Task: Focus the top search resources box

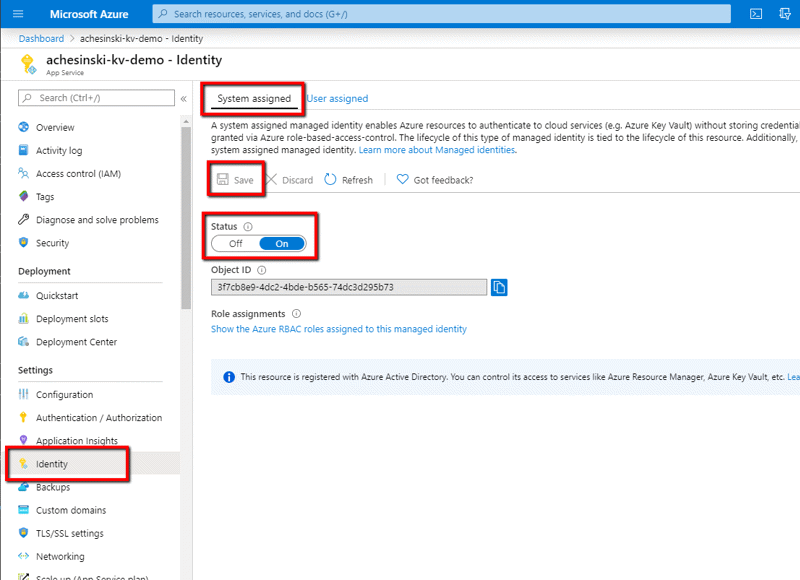Action: click(x=441, y=14)
